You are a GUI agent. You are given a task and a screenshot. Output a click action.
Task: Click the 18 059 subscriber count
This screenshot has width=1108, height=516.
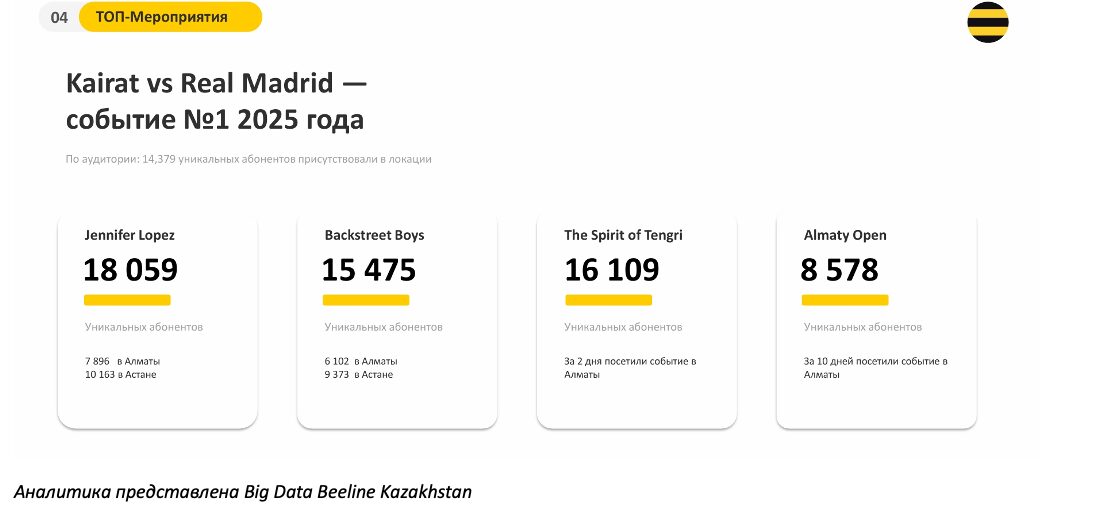(131, 270)
